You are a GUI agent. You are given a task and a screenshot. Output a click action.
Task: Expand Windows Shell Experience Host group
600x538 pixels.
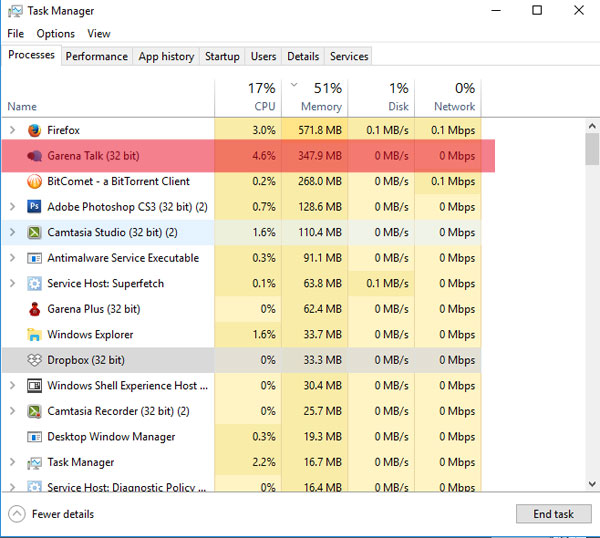tap(12, 385)
